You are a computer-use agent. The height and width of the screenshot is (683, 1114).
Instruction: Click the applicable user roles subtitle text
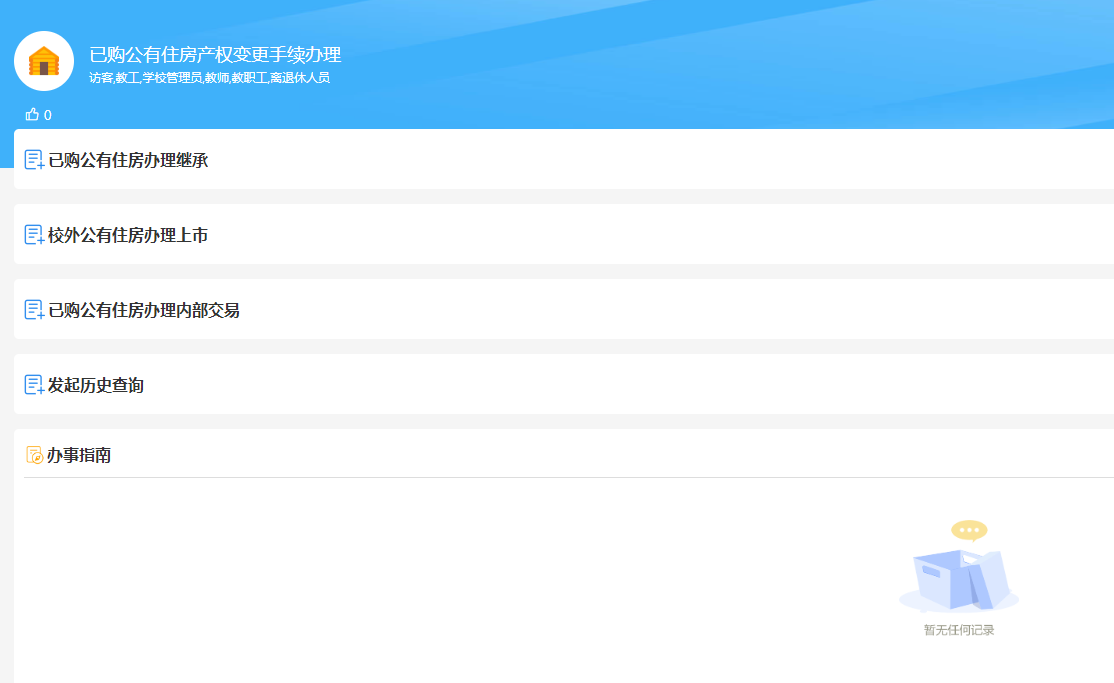209,78
